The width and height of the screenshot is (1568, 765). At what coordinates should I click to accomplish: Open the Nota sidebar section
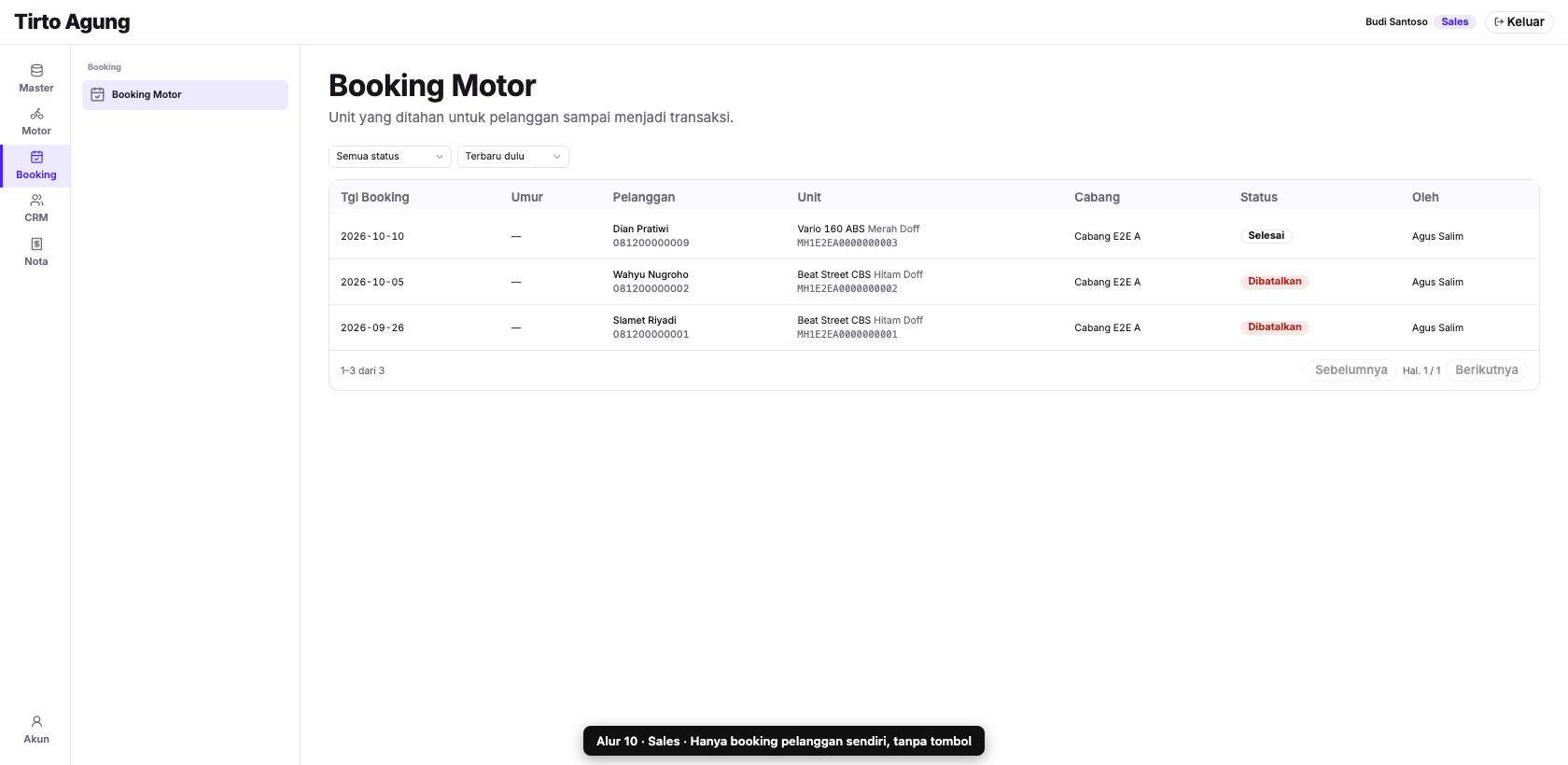(35, 252)
